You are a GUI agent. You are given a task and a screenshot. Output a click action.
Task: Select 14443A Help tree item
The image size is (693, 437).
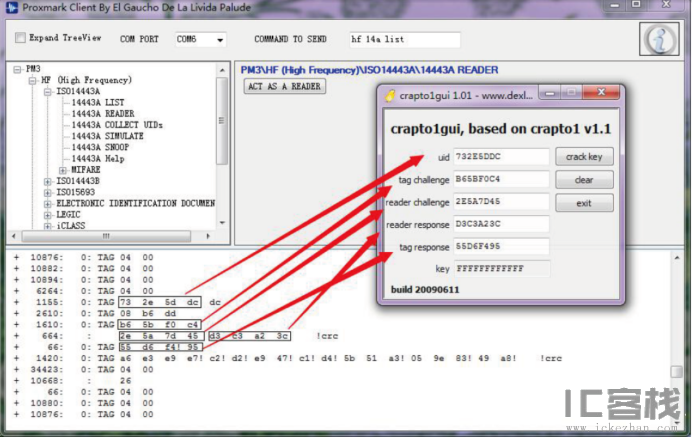pyautogui.click(x=98, y=159)
